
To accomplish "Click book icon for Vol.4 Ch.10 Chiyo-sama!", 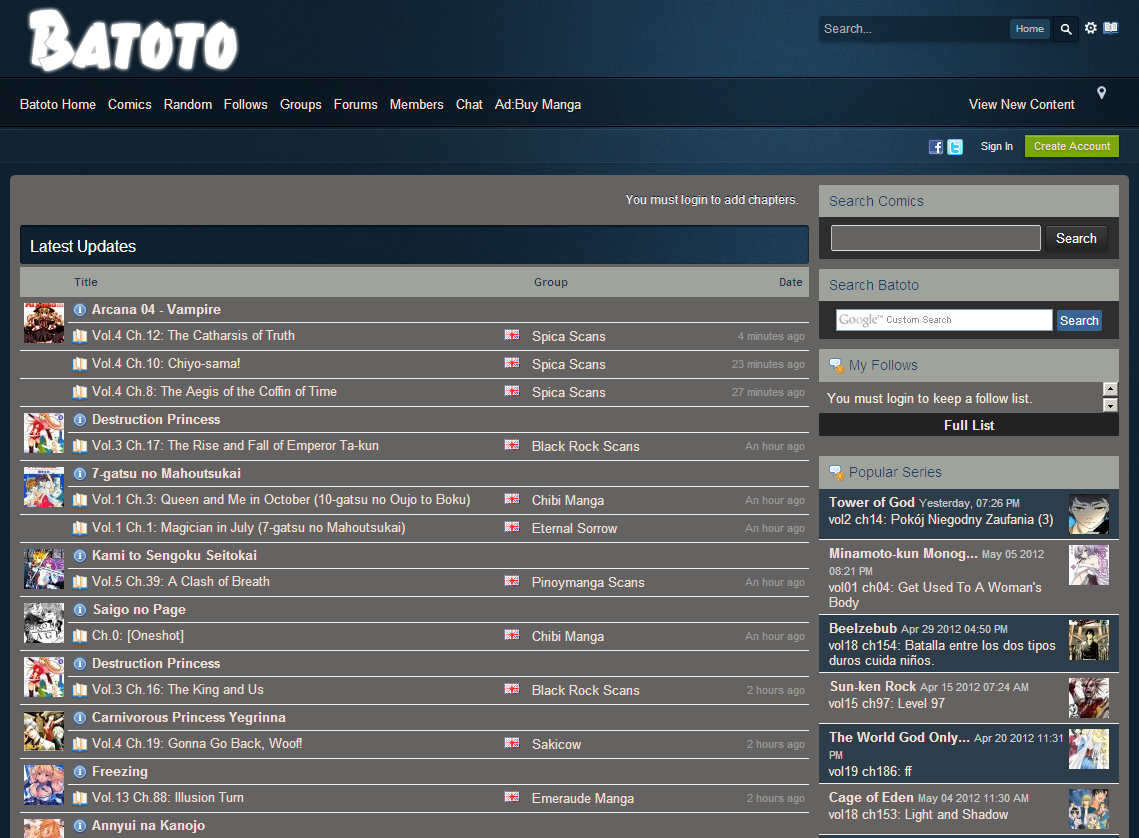I will pyautogui.click(x=80, y=364).
